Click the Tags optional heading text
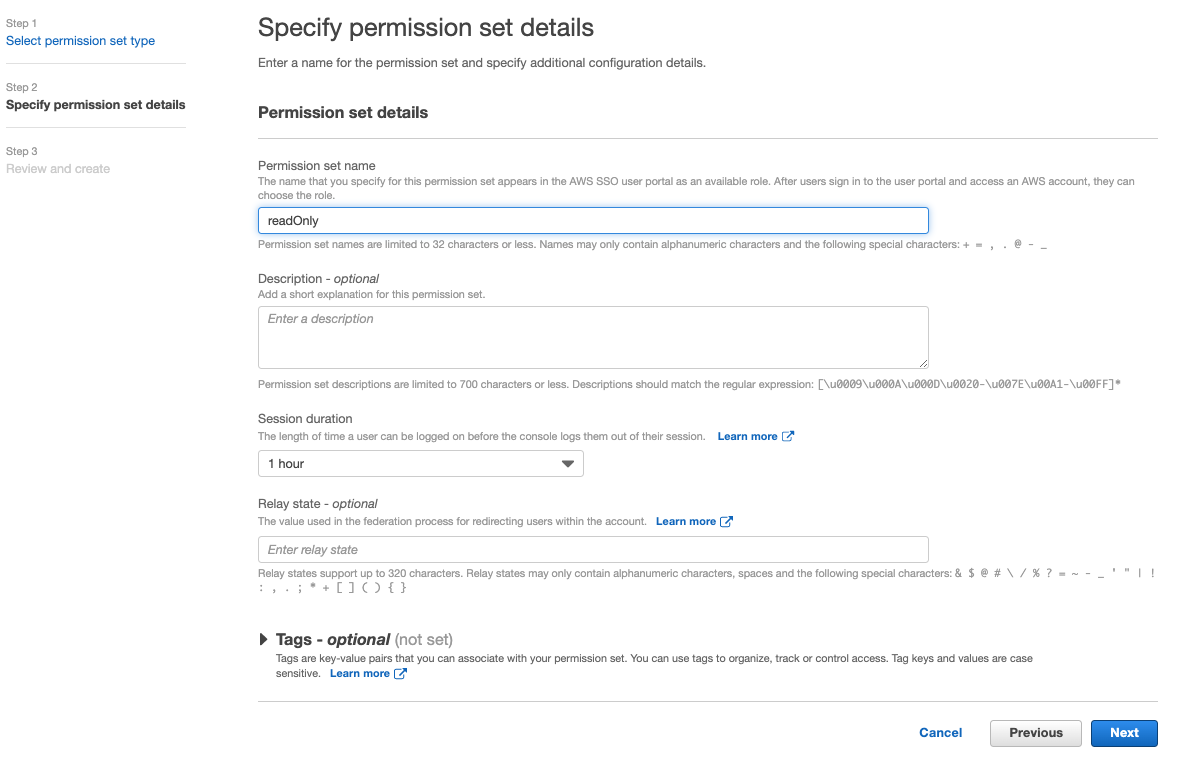 pos(333,640)
